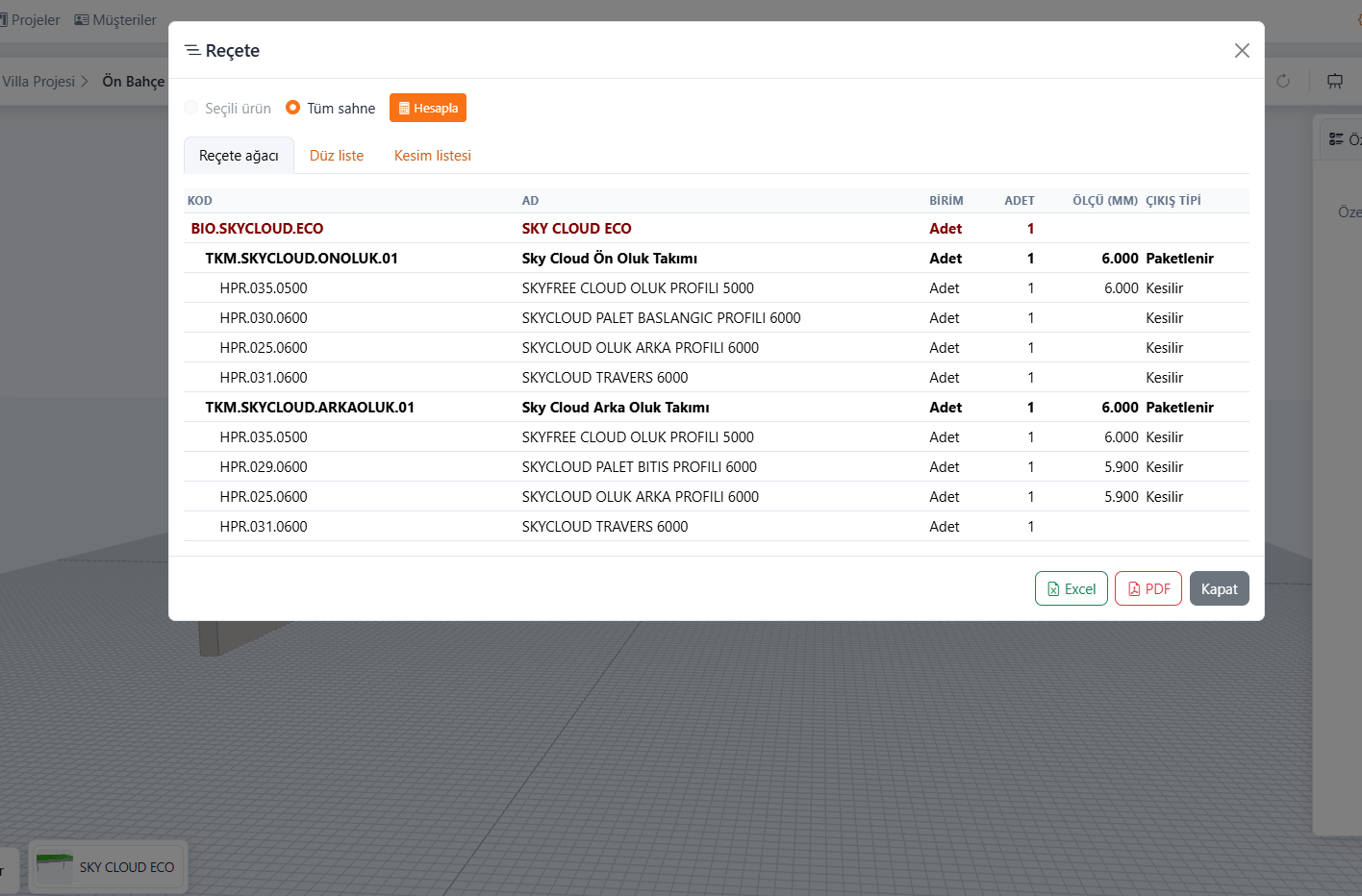The height and width of the screenshot is (896, 1362).
Task: Export the recipe with the PDF button
Action: click(1148, 589)
